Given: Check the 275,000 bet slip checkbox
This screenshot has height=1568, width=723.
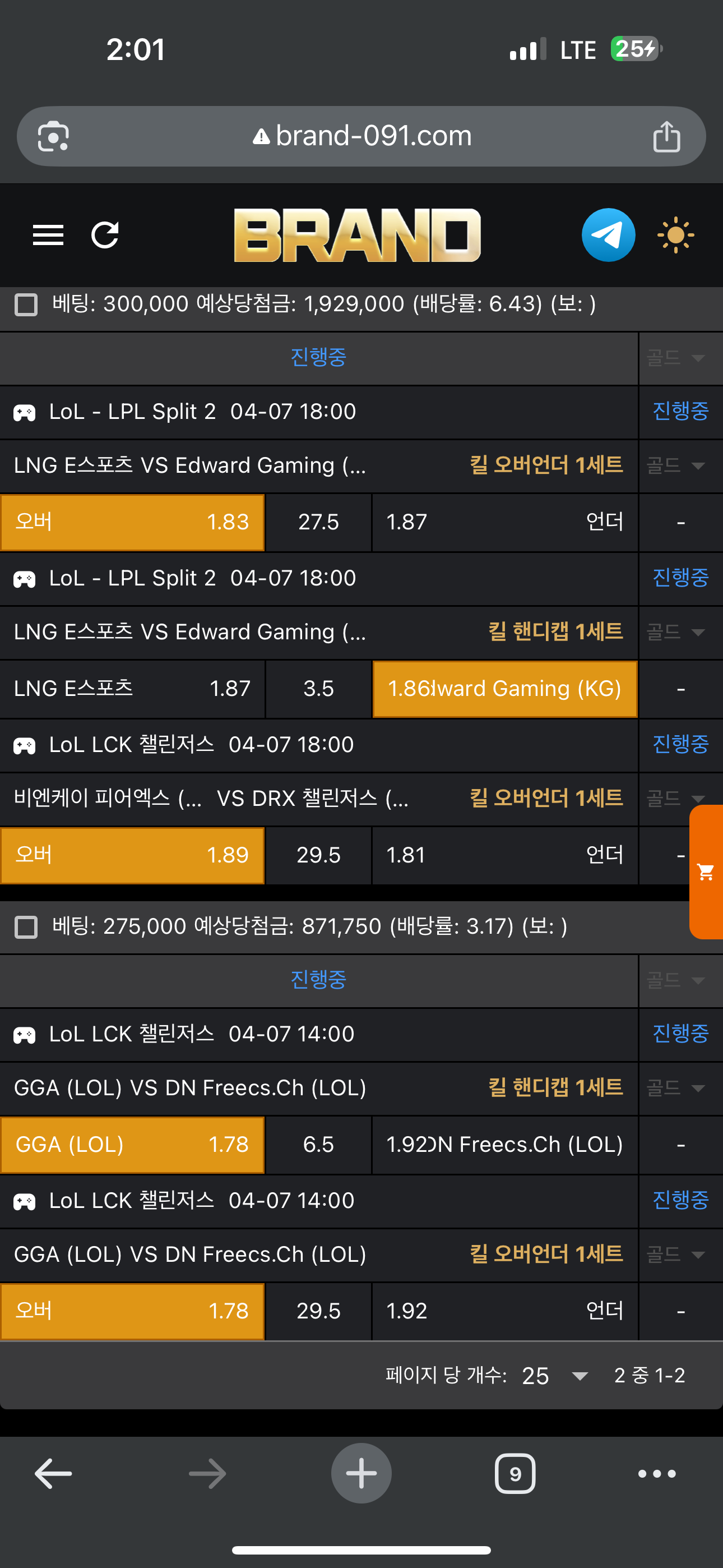Looking at the screenshot, I should pyautogui.click(x=26, y=927).
